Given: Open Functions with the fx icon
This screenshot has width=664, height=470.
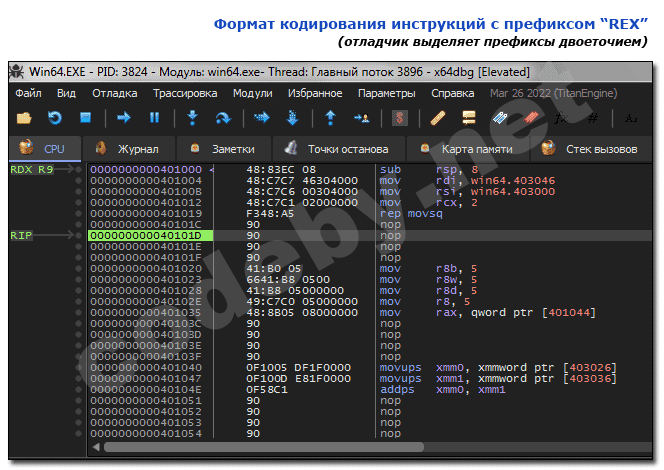Looking at the screenshot, I should point(562,118).
